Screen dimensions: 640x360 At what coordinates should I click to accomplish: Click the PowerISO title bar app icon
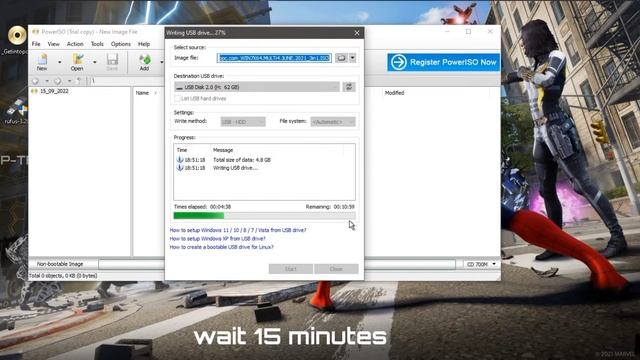pos(36,32)
